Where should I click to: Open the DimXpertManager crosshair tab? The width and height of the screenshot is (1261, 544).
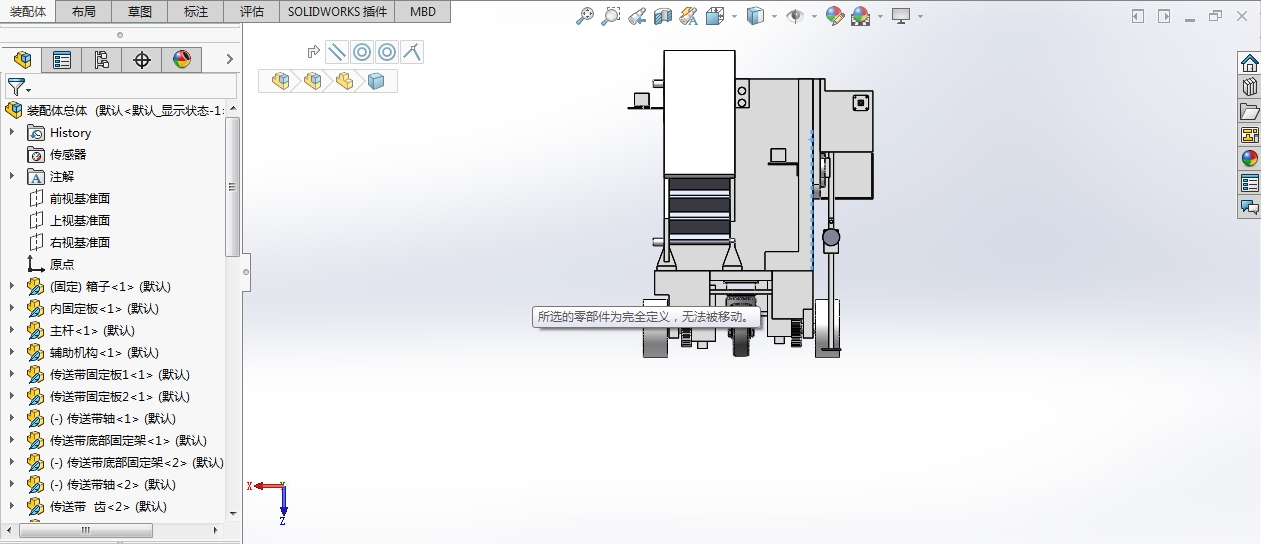pyautogui.click(x=142, y=60)
